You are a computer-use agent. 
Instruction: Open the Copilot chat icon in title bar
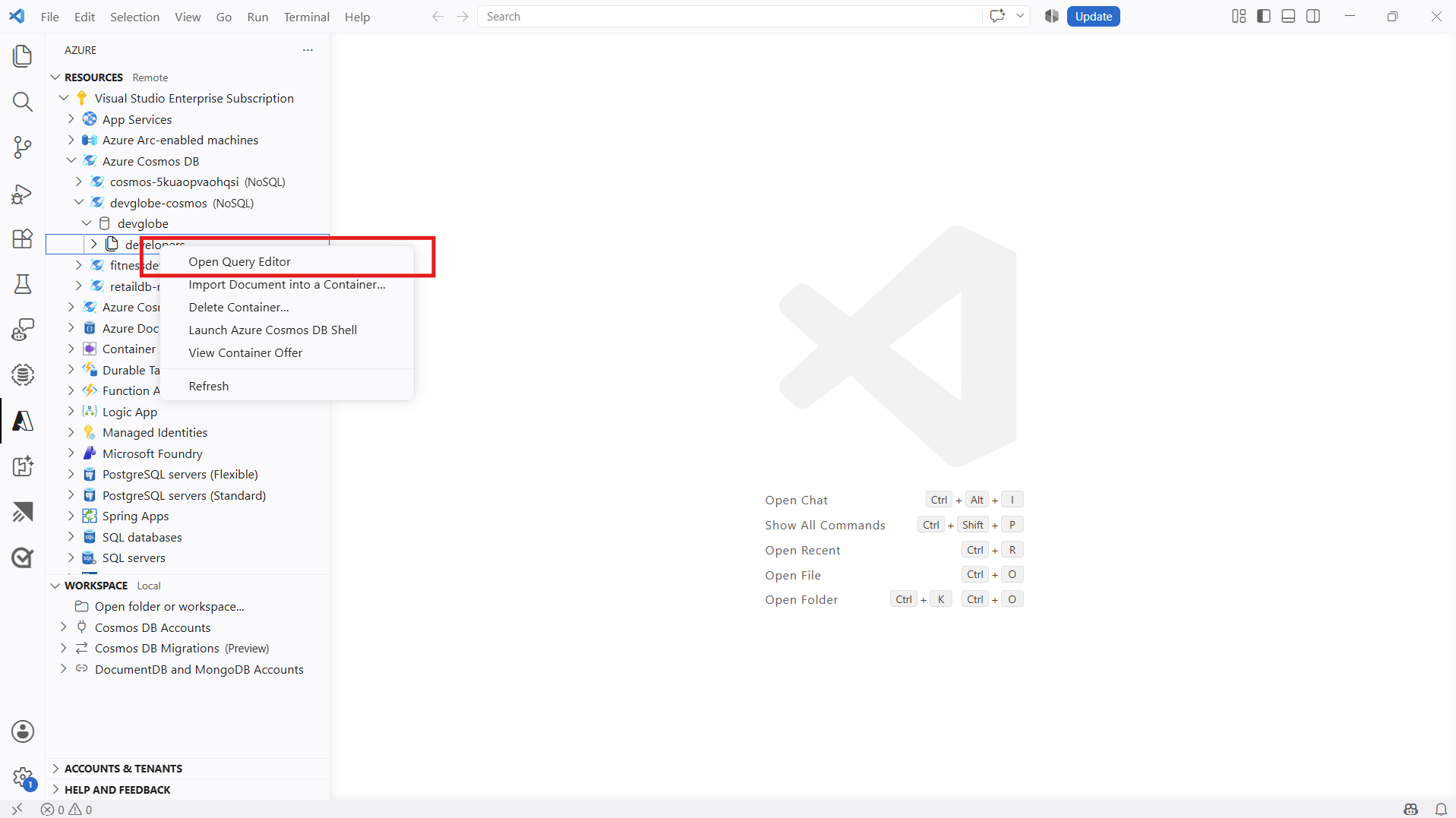997,17
